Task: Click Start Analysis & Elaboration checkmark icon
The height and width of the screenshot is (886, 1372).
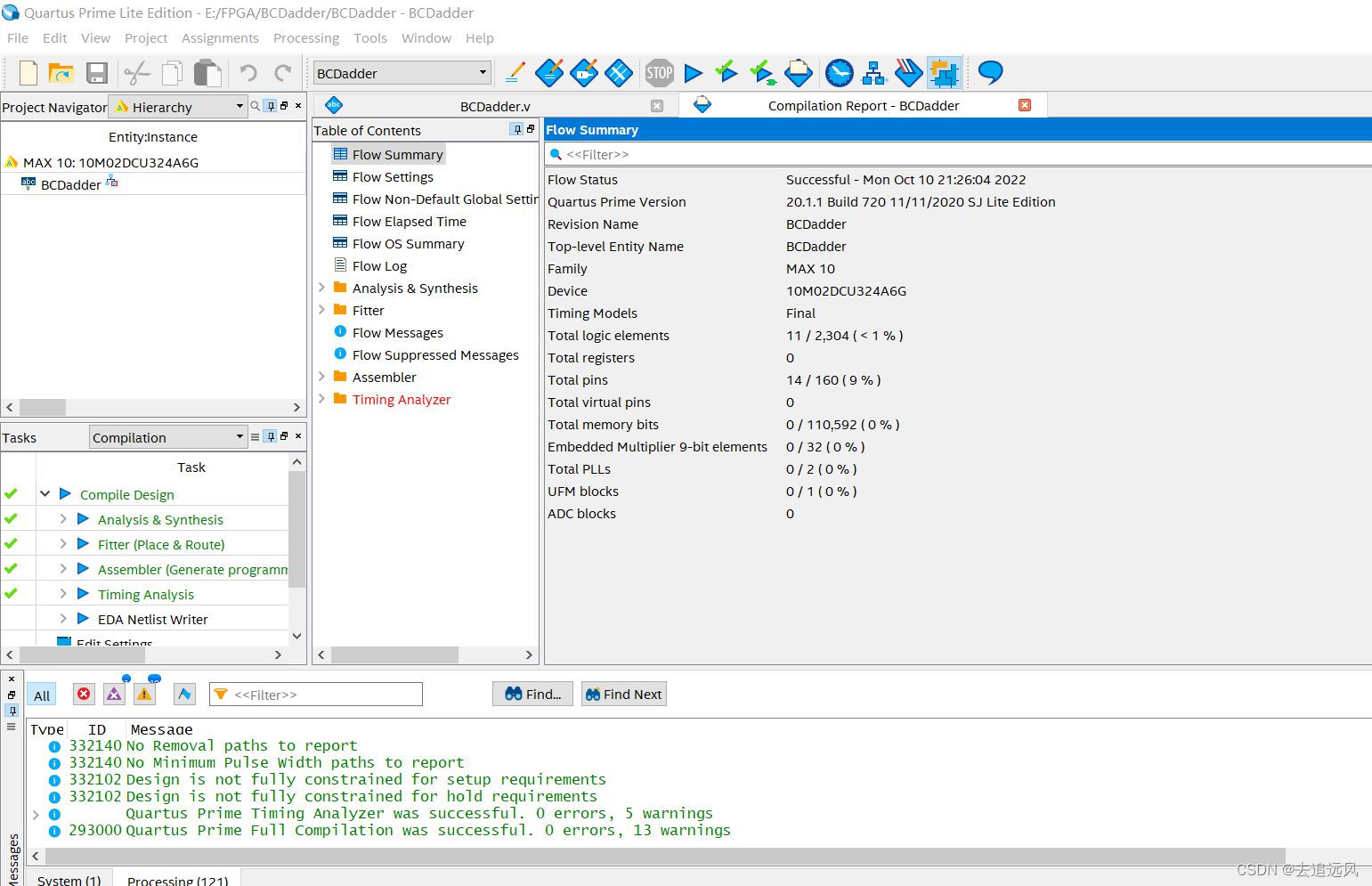Action: 727,72
